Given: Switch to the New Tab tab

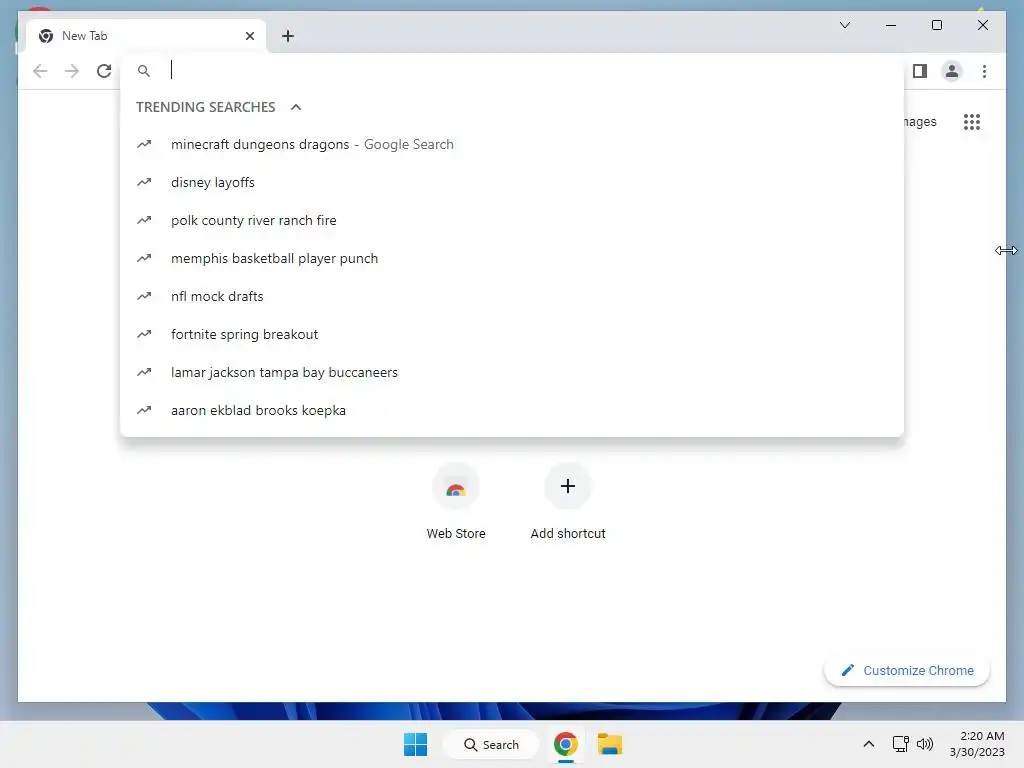Looking at the screenshot, I should [x=146, y=36].
